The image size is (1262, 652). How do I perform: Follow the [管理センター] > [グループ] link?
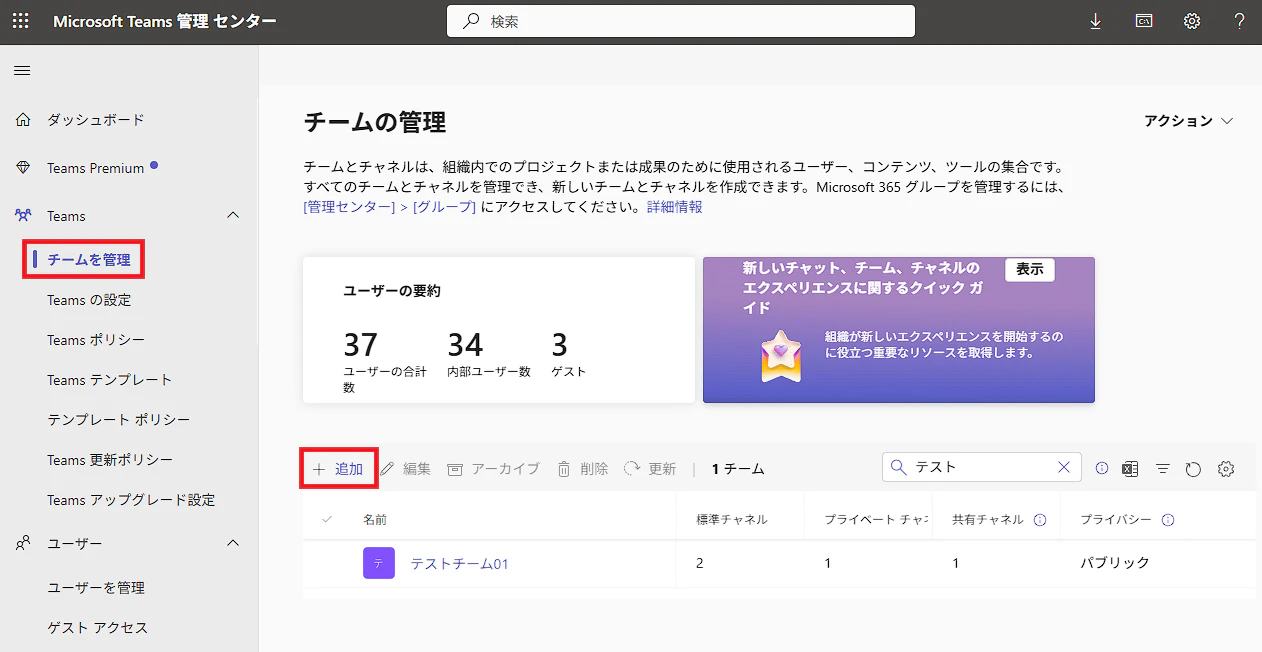tap(389, 207)
